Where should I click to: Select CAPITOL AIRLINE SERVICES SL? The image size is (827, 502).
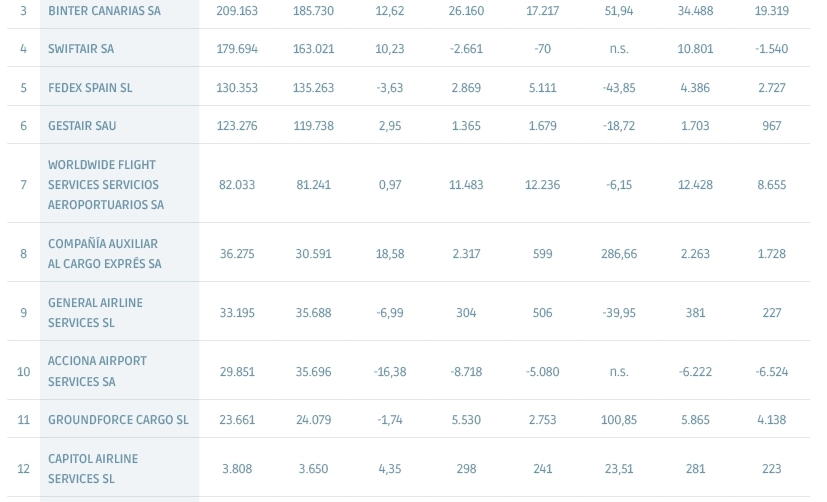[x=93, y=469]
